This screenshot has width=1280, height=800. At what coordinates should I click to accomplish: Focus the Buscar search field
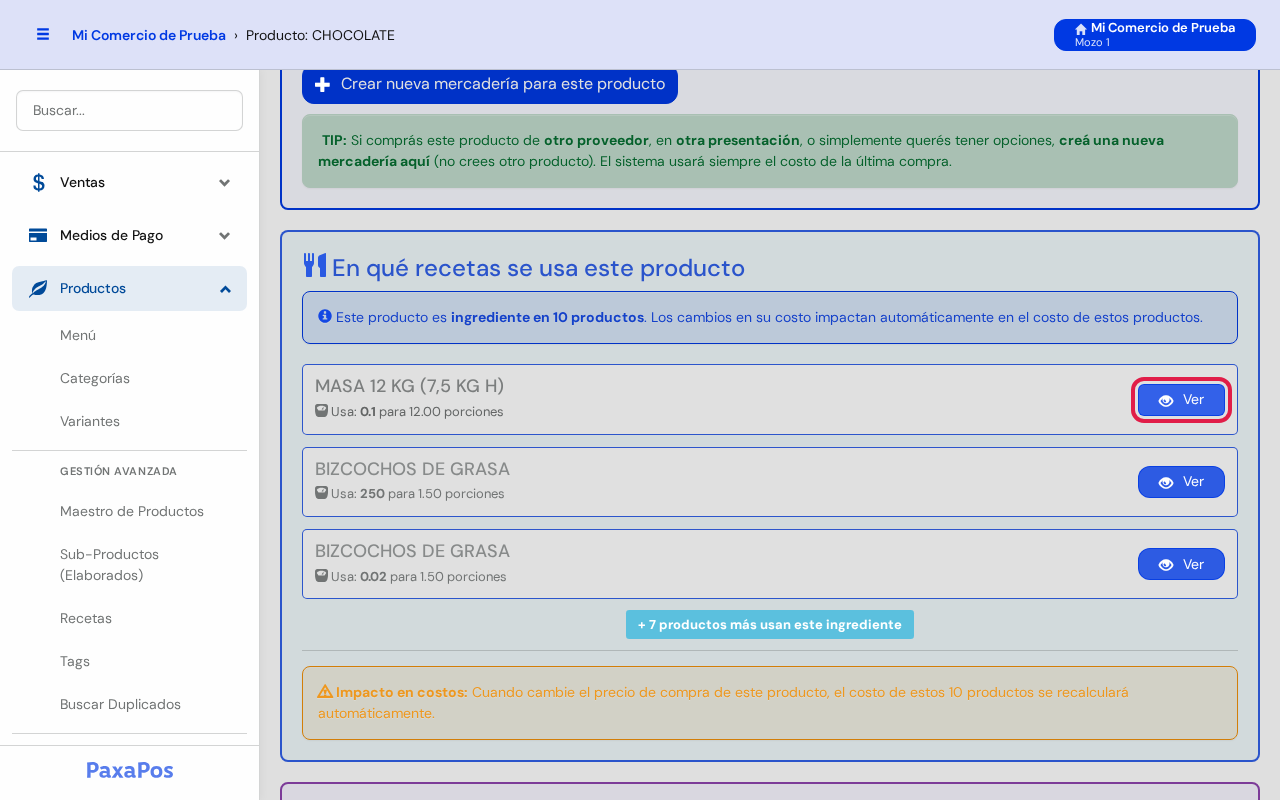pyautogui.click(x=129, y=110)
